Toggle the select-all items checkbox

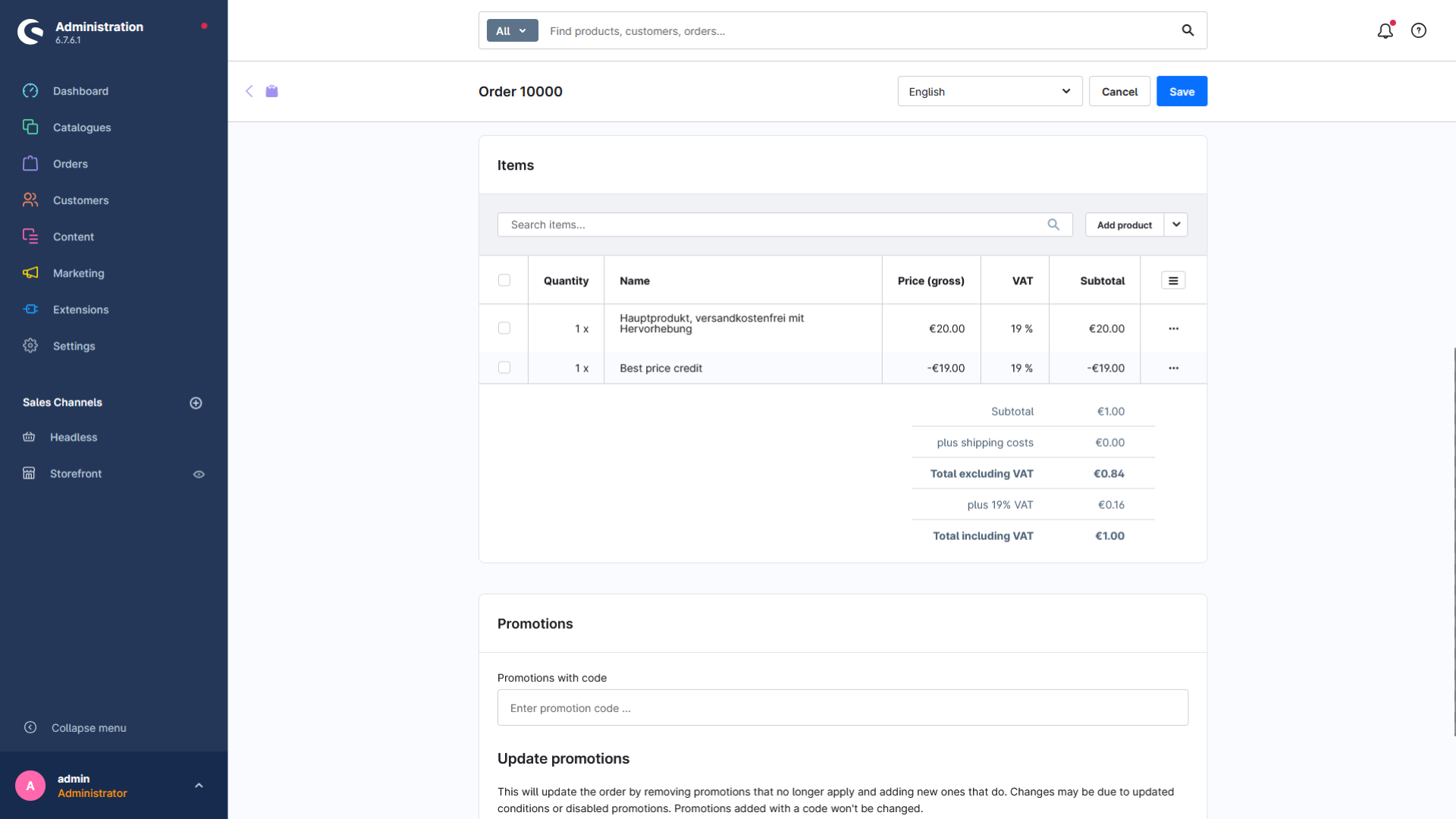tap(504, 280)
